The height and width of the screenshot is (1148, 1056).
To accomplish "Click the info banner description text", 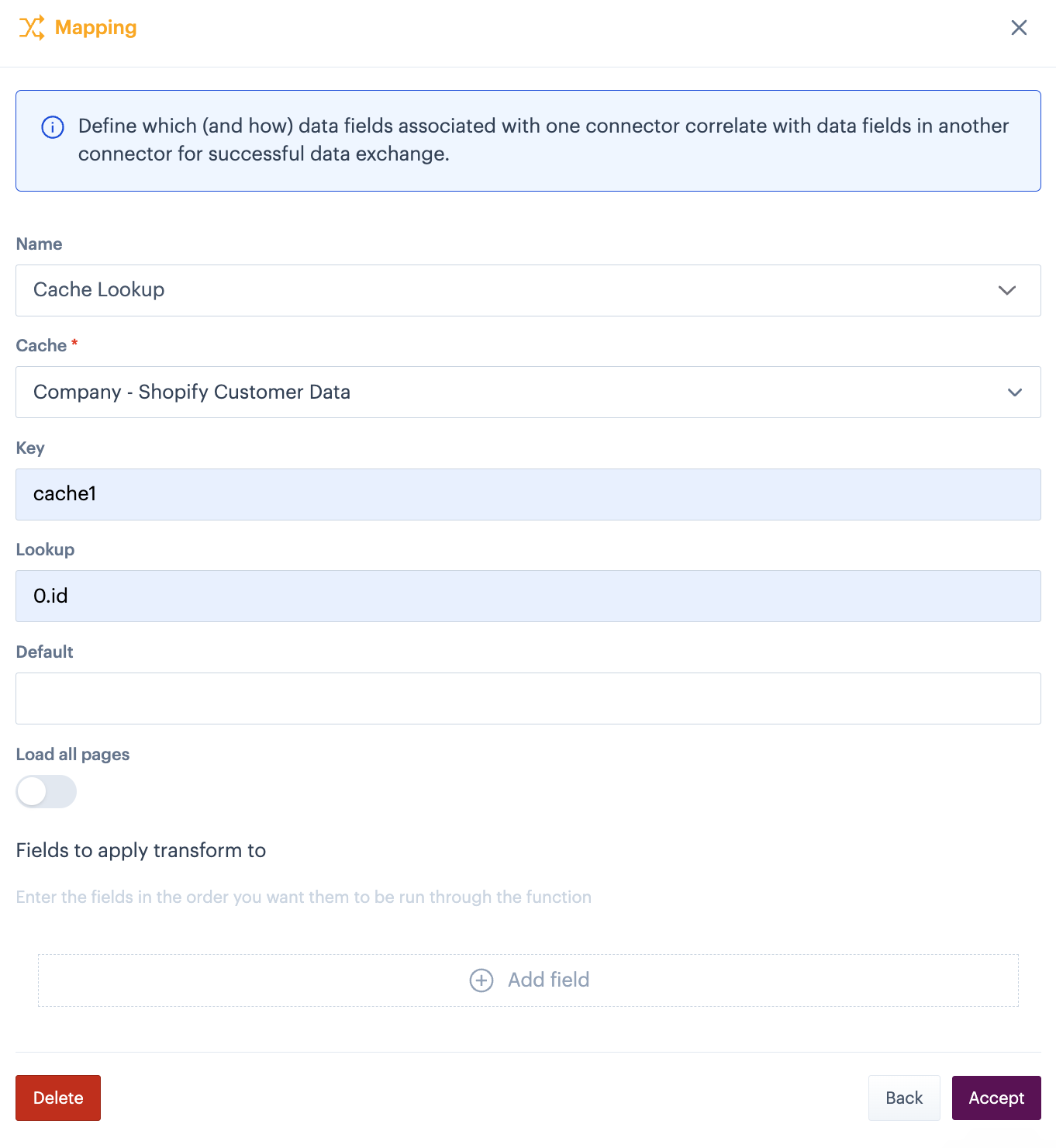I will tap(543, 140).
